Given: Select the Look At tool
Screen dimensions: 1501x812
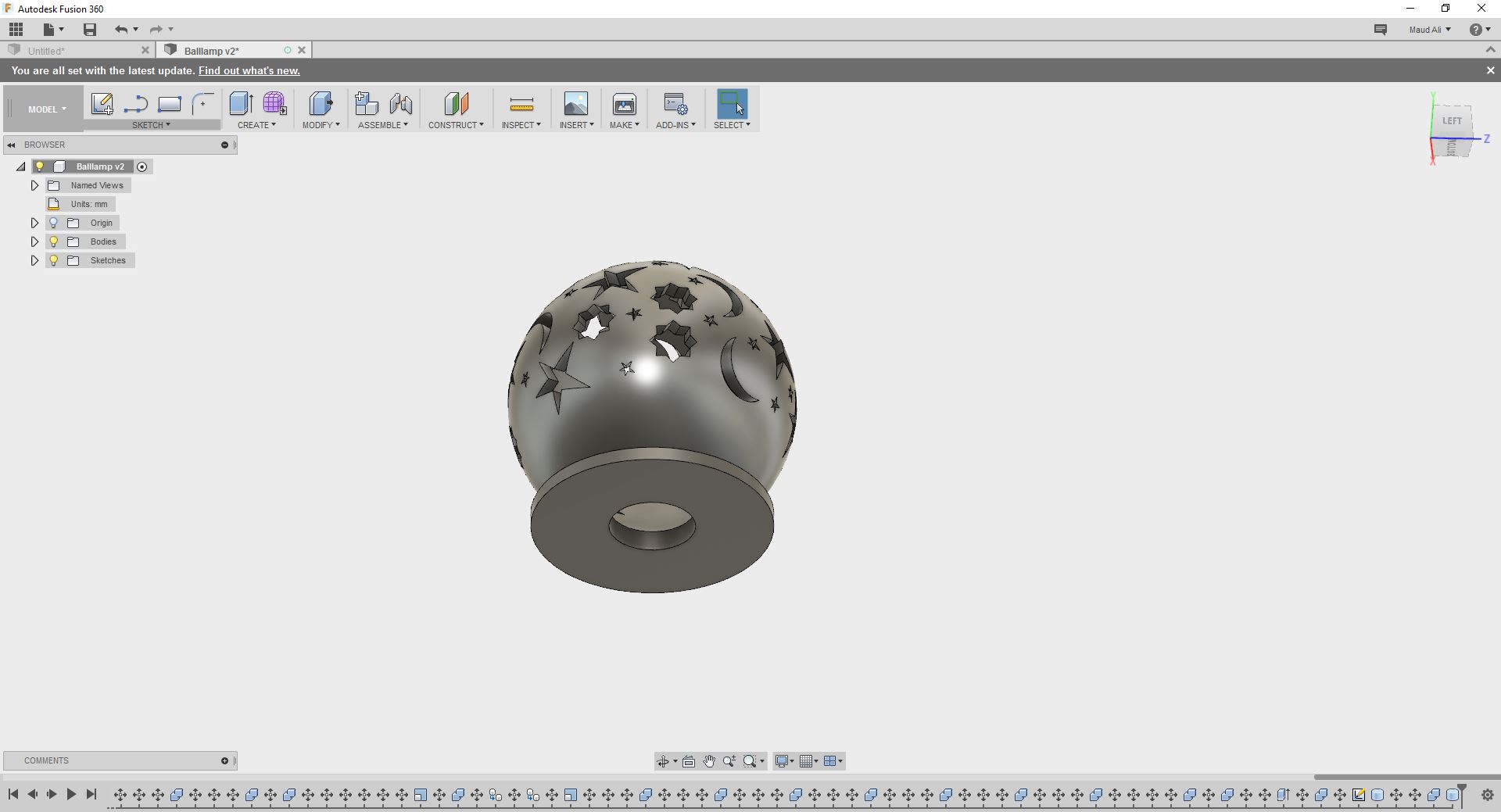Looking at the screenshot, I should pos(689,761).
